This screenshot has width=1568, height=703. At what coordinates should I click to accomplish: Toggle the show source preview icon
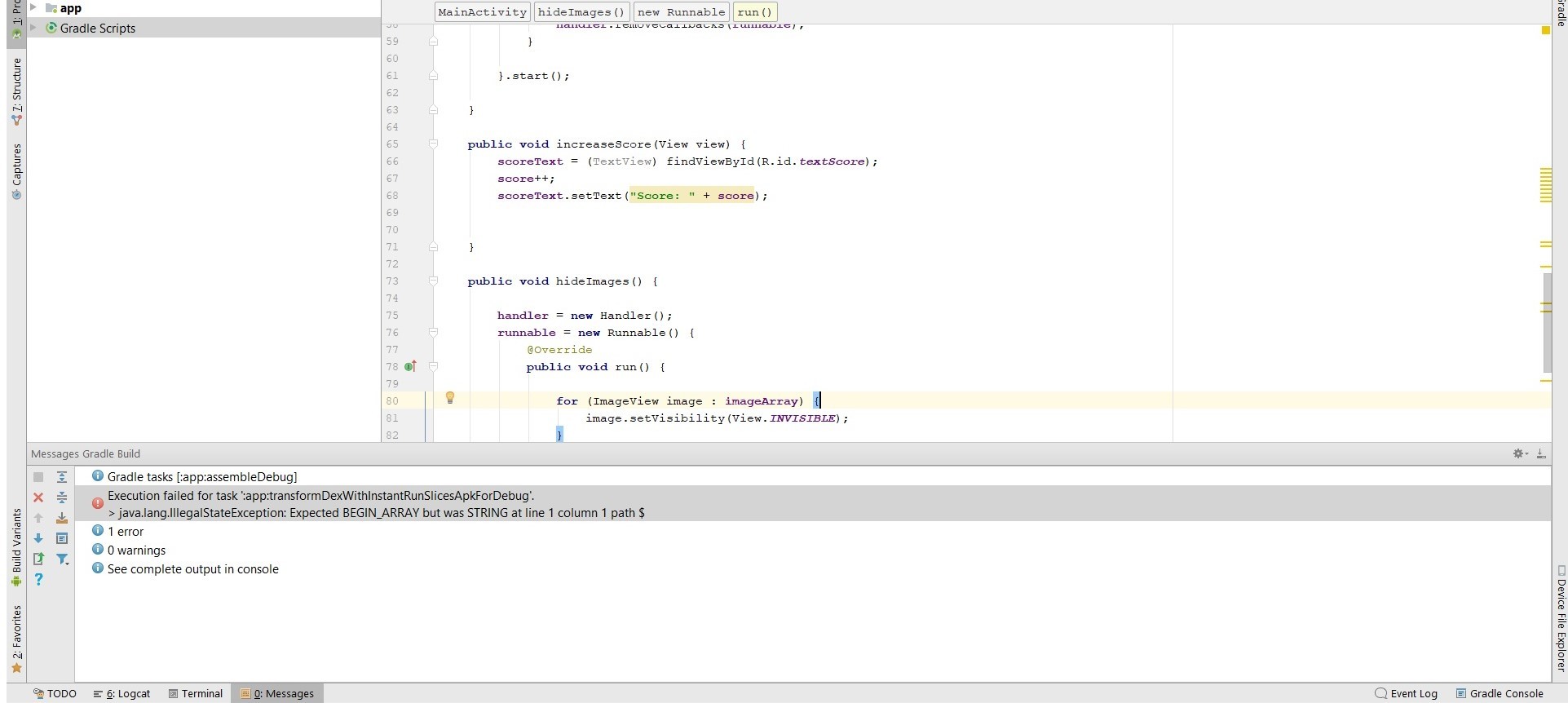tap(62, 538)
